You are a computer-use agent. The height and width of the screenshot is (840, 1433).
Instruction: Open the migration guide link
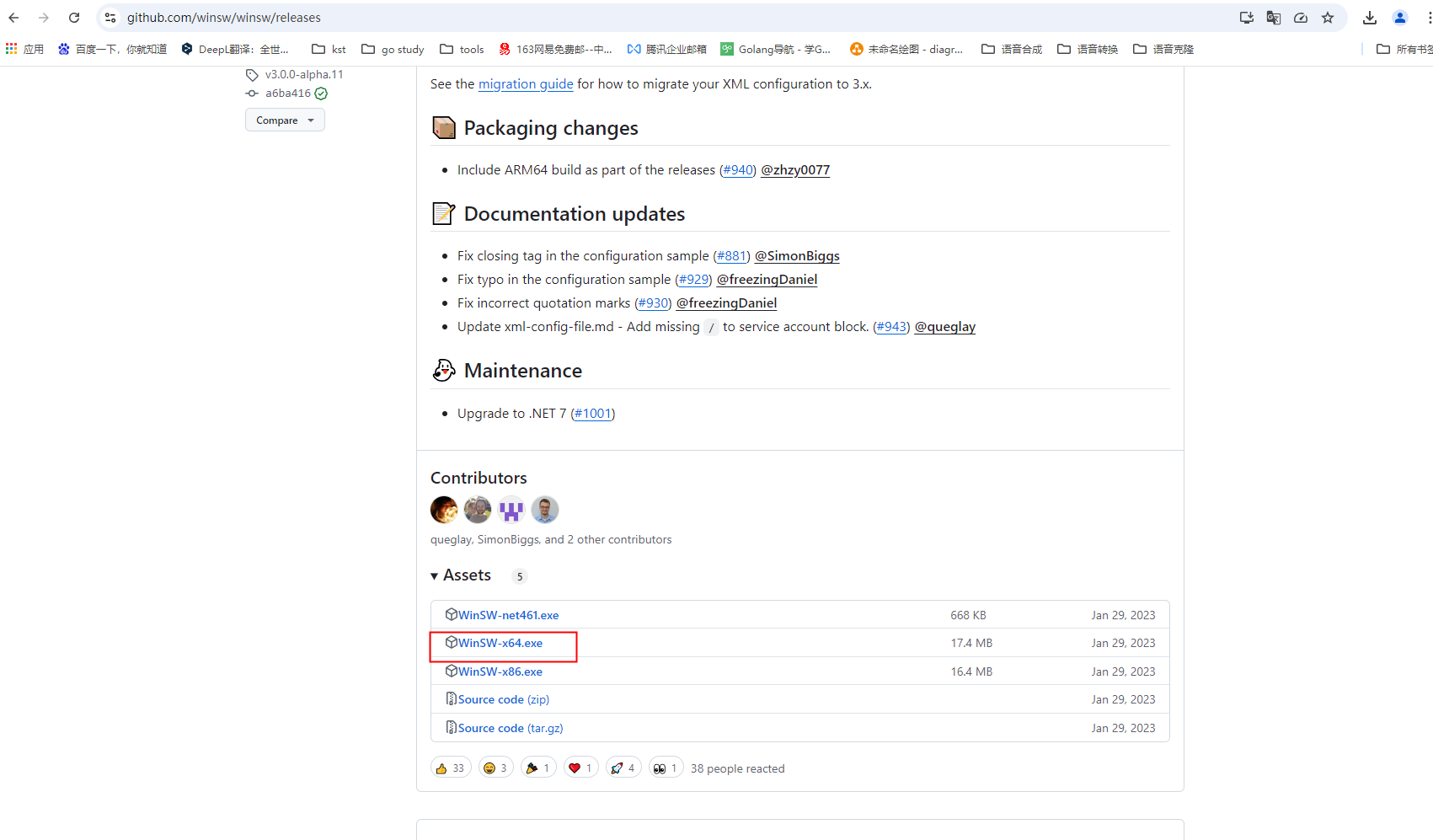pyautogui.click(x=526, y=84)
